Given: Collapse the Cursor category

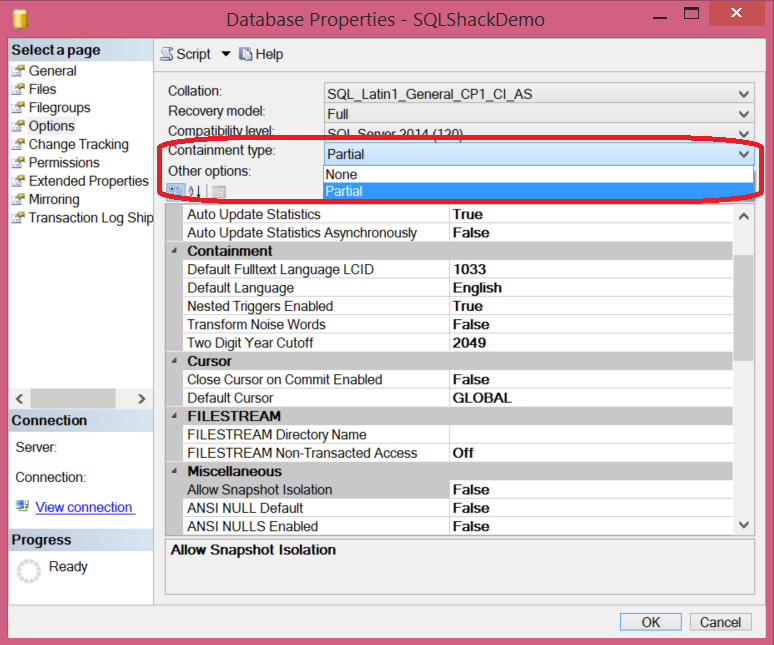Looking at the screenshot, I should (174, 361).
